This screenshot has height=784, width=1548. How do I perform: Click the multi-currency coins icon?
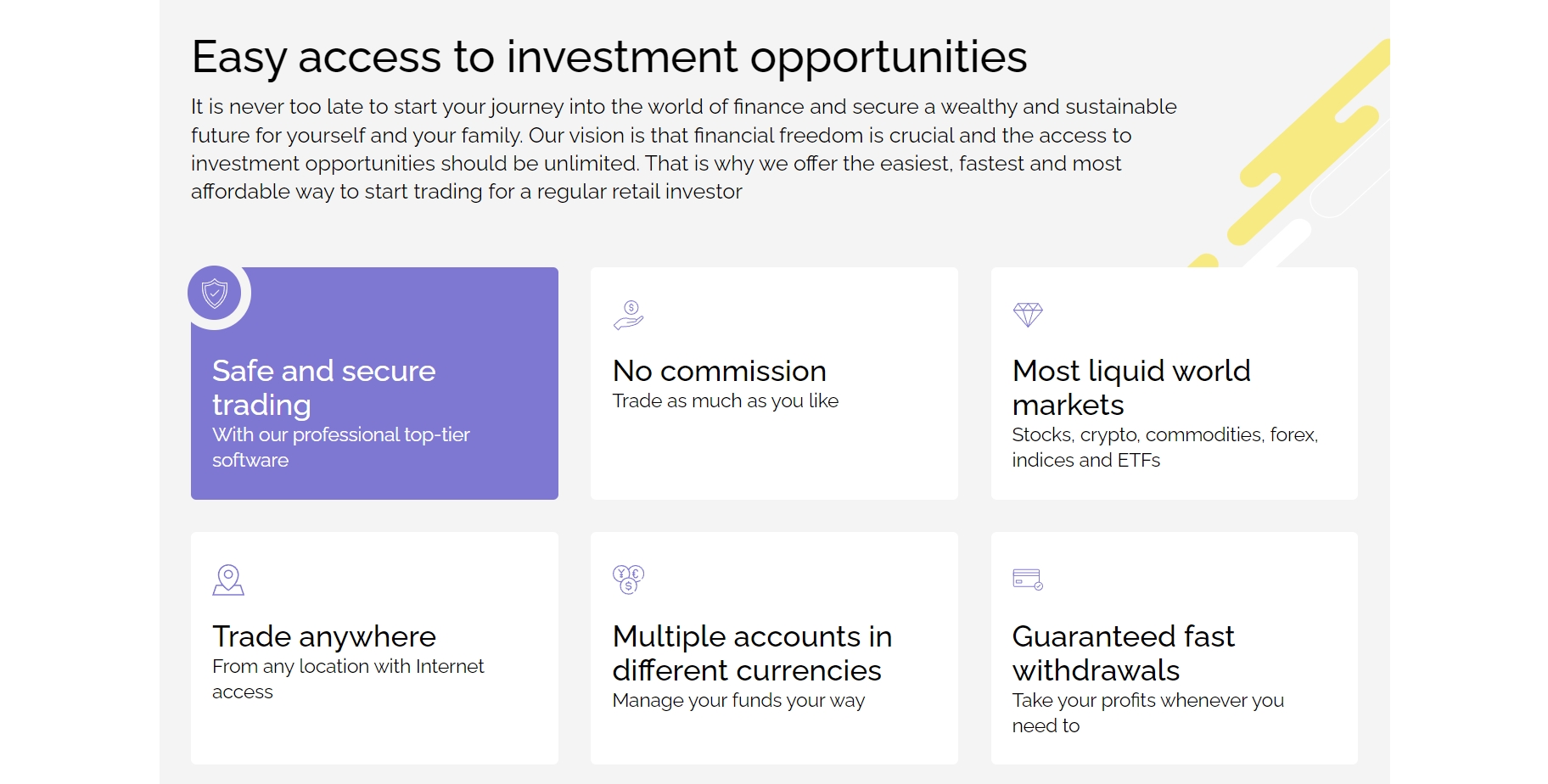(629, 580)
